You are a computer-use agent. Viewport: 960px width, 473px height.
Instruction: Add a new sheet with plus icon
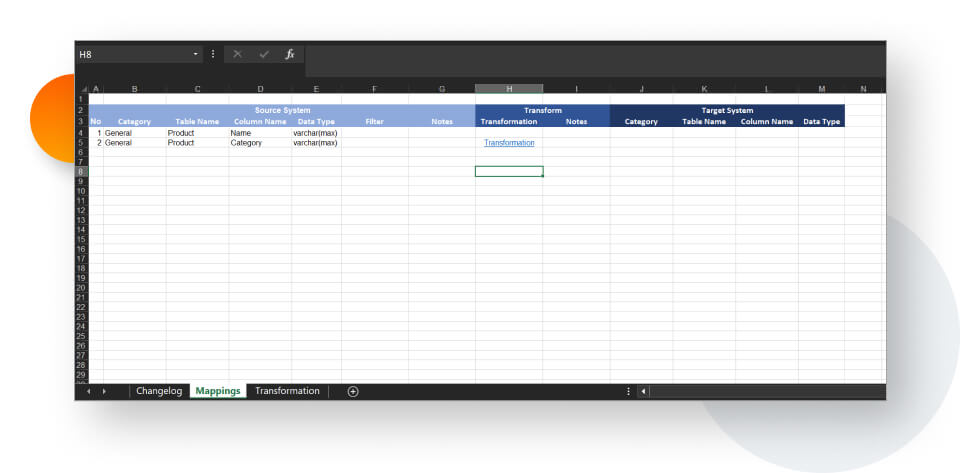[353, 391]
